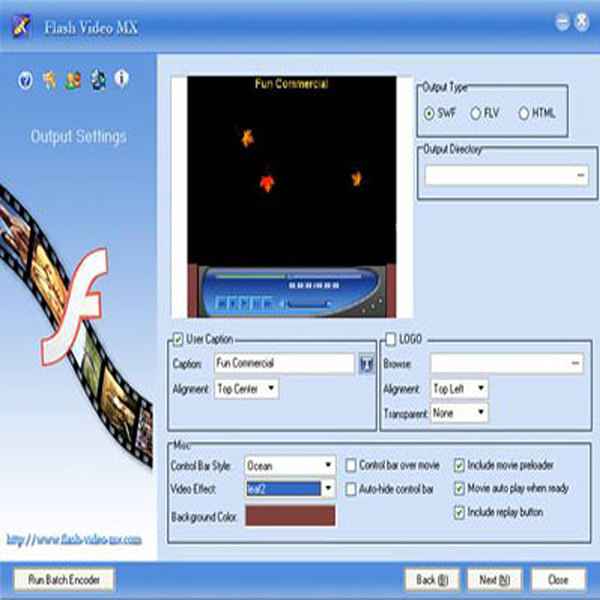Click the two-people users icon
Screen dimensions: 600x600
73,80
